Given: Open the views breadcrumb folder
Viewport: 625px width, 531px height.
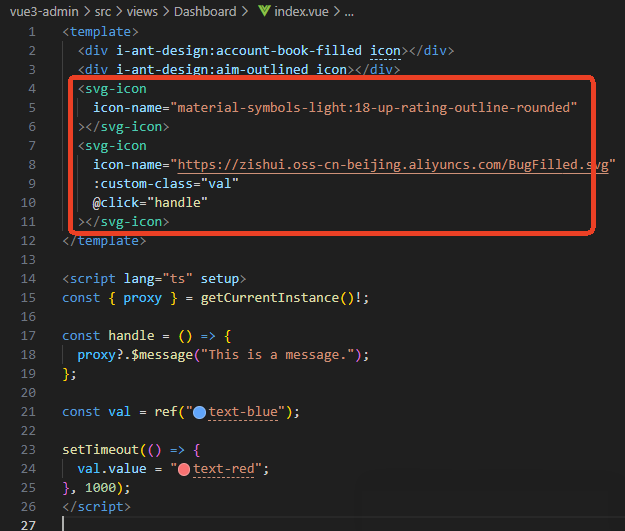Looking at the screenshot, I should tap(152, 12).
